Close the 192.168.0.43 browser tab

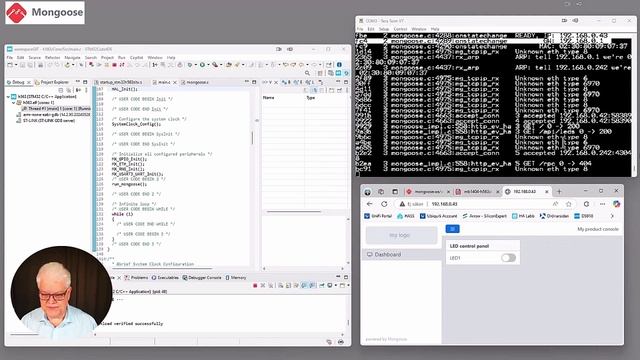coord(547,191)
